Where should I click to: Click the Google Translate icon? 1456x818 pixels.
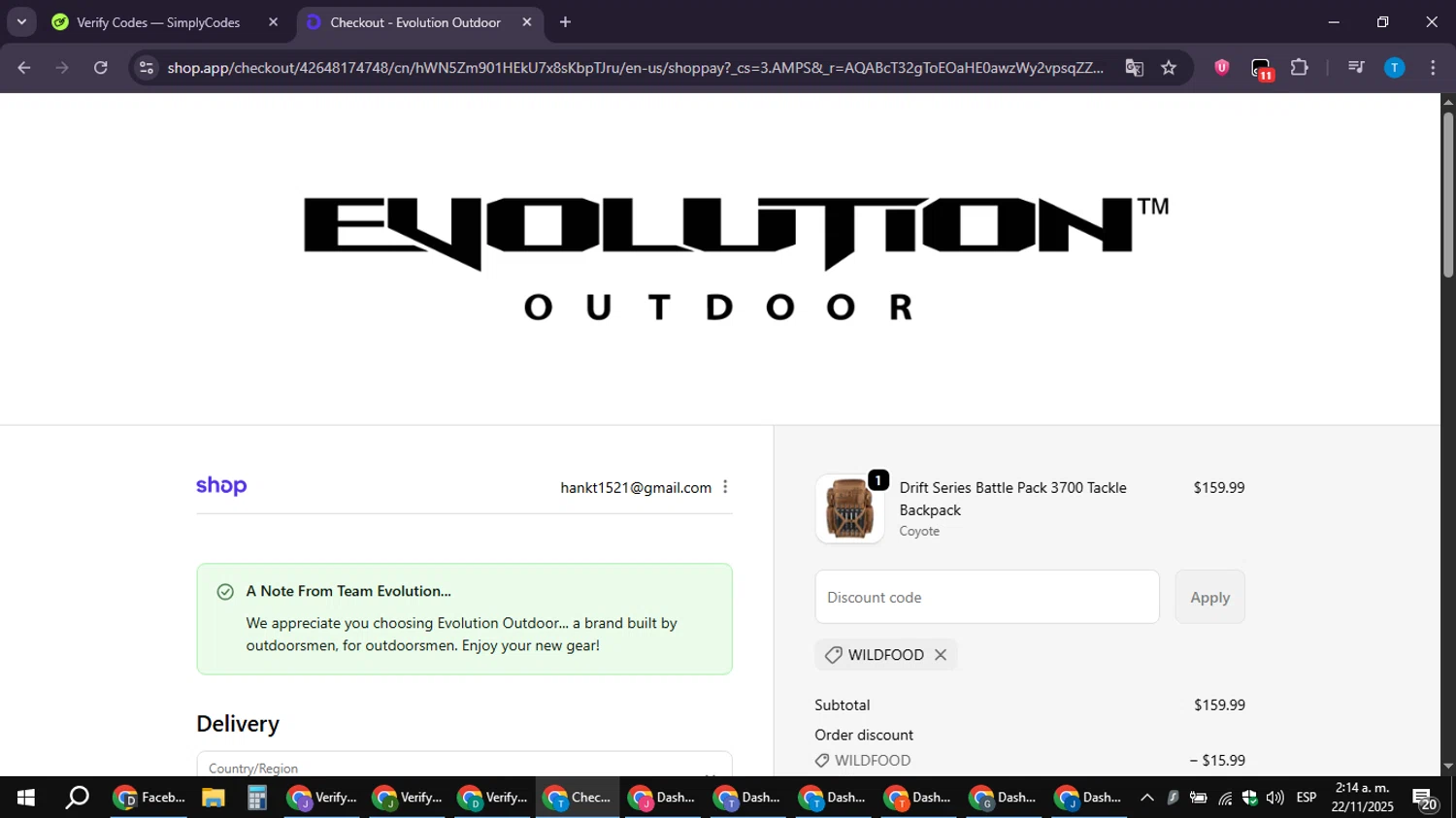click(1134, 68)
